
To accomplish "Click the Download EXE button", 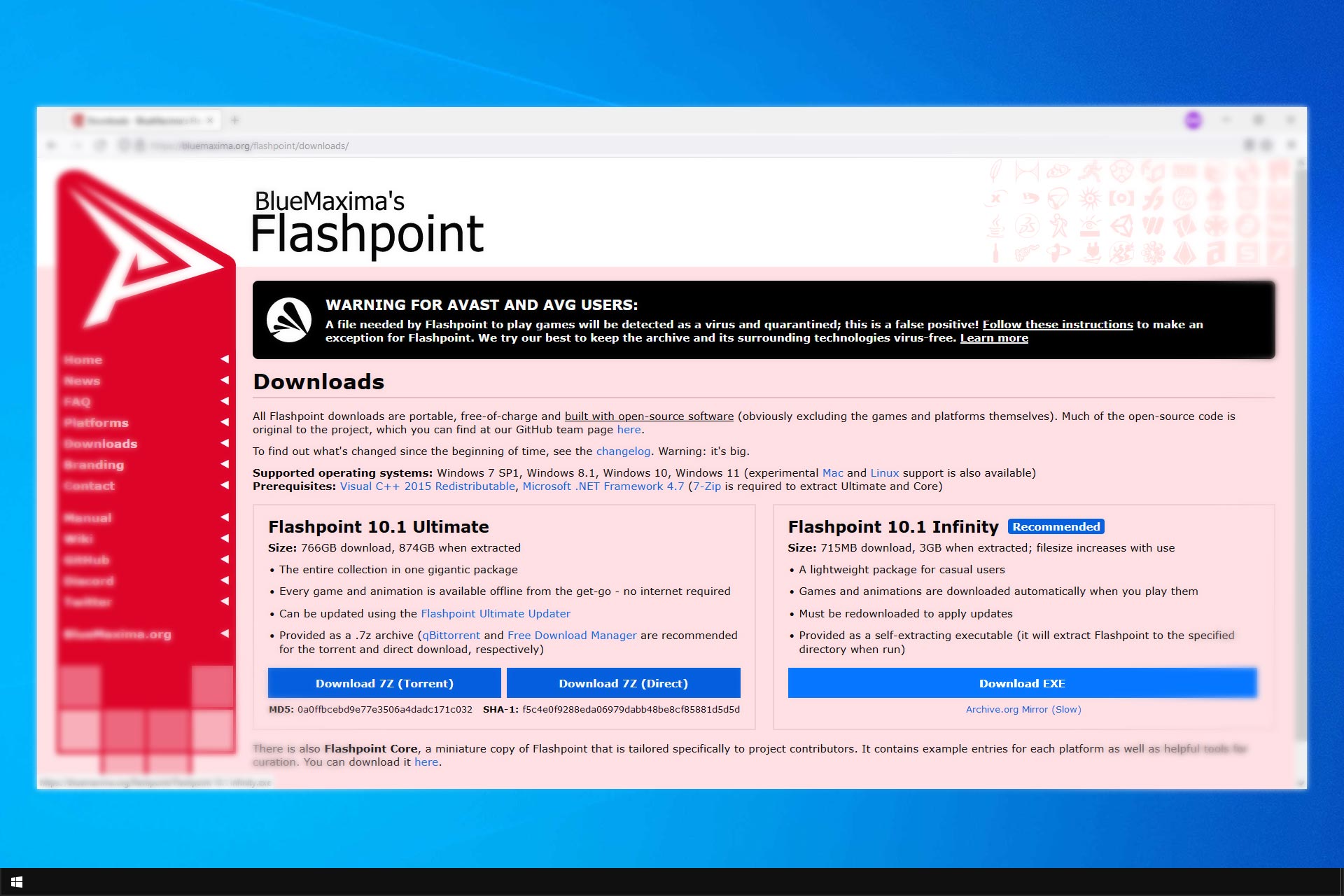I will [x=1022, y=683].
